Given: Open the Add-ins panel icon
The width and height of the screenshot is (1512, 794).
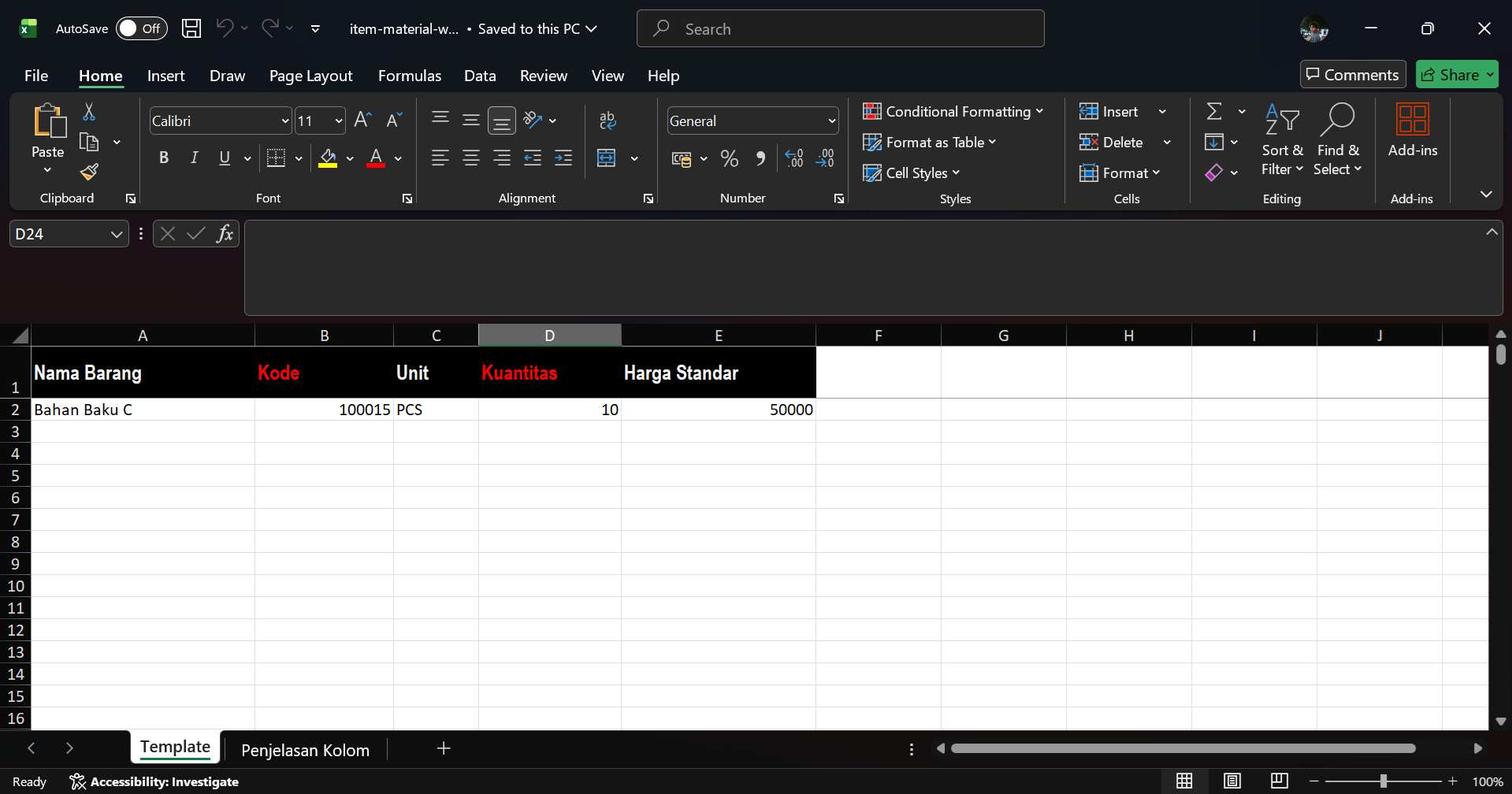Looking at the screenshot, I should click(1412, 131).
